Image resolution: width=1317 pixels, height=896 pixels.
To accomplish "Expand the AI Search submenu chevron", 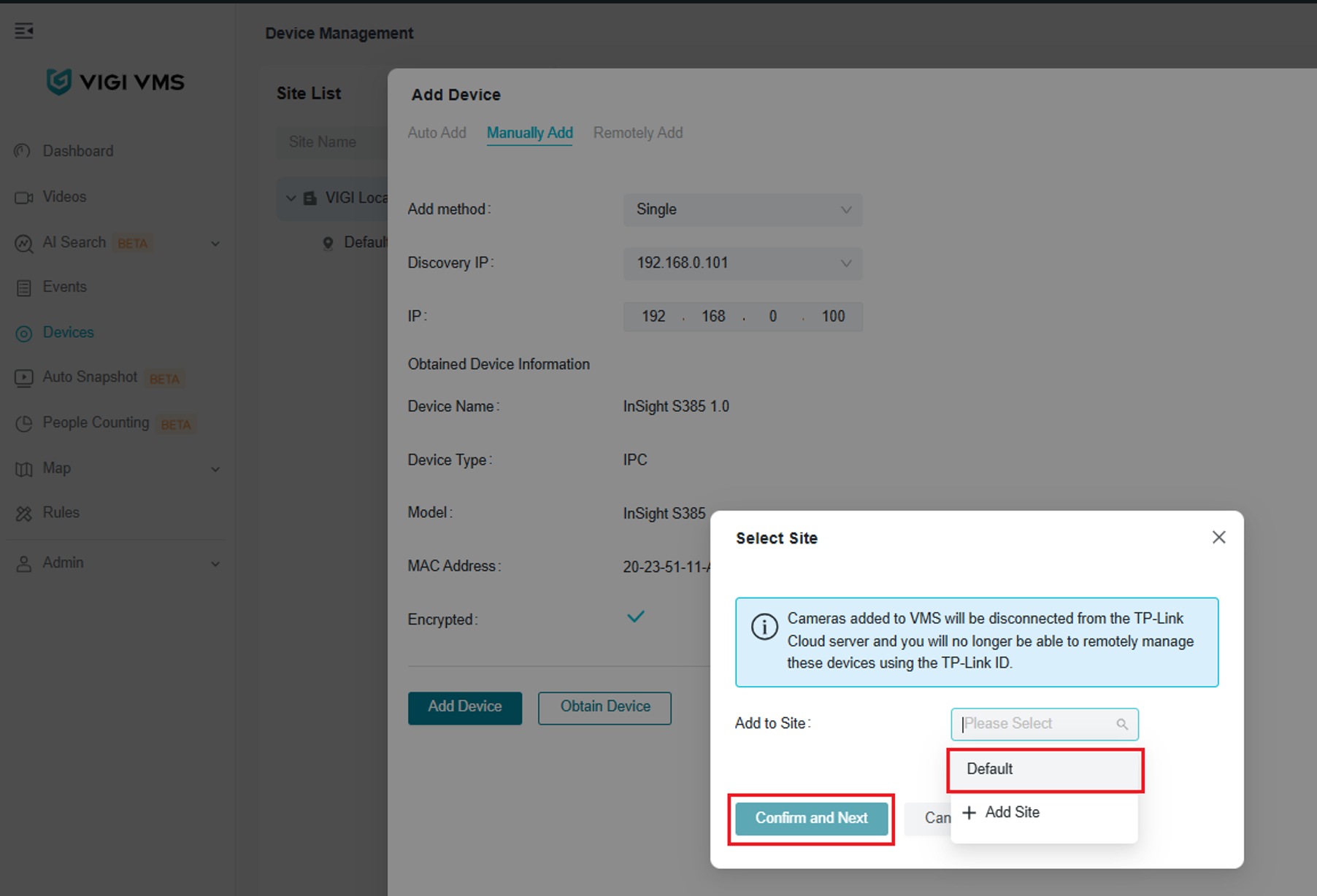I will tap(215, 244).
